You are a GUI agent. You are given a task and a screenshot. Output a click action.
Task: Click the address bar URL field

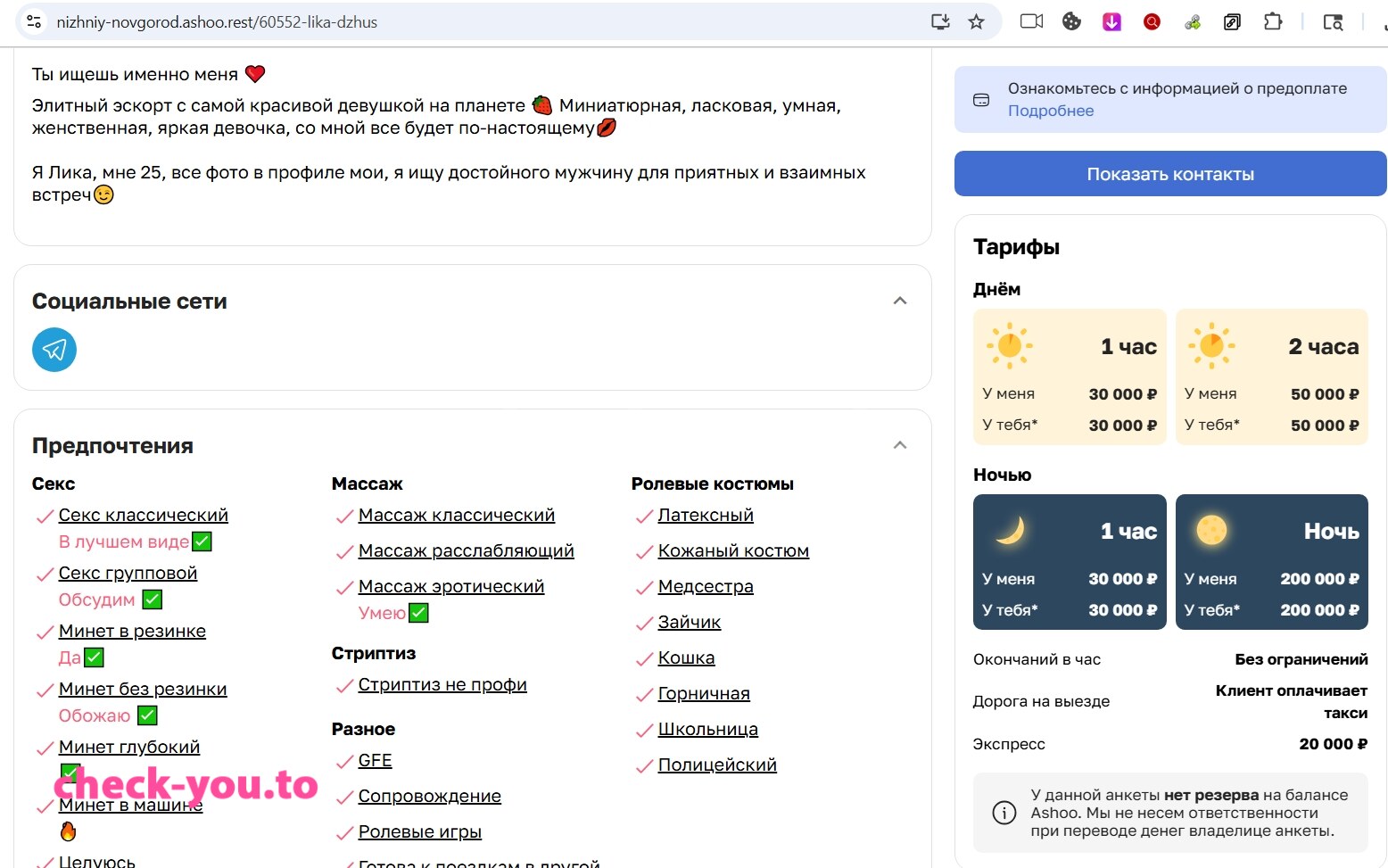click(482, 22)
